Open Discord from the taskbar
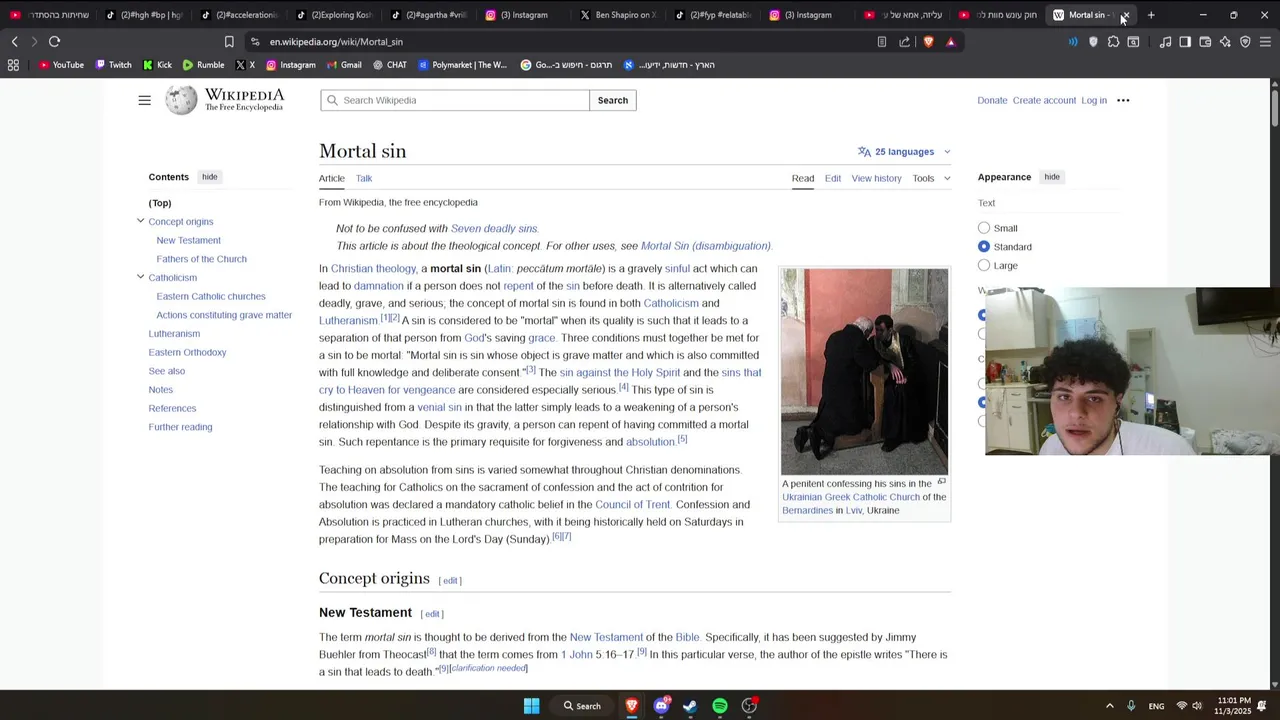This screenshot has height=720, width=1280. [x=661, y=706]
